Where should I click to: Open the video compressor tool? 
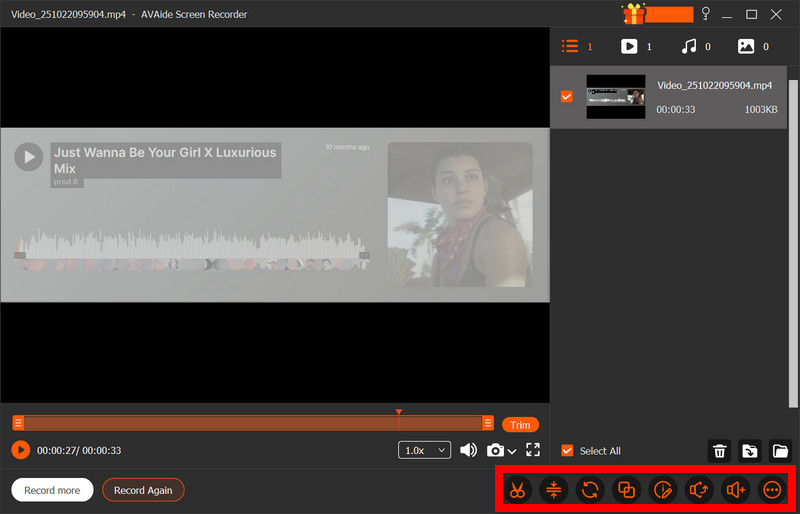click(554, 490)
